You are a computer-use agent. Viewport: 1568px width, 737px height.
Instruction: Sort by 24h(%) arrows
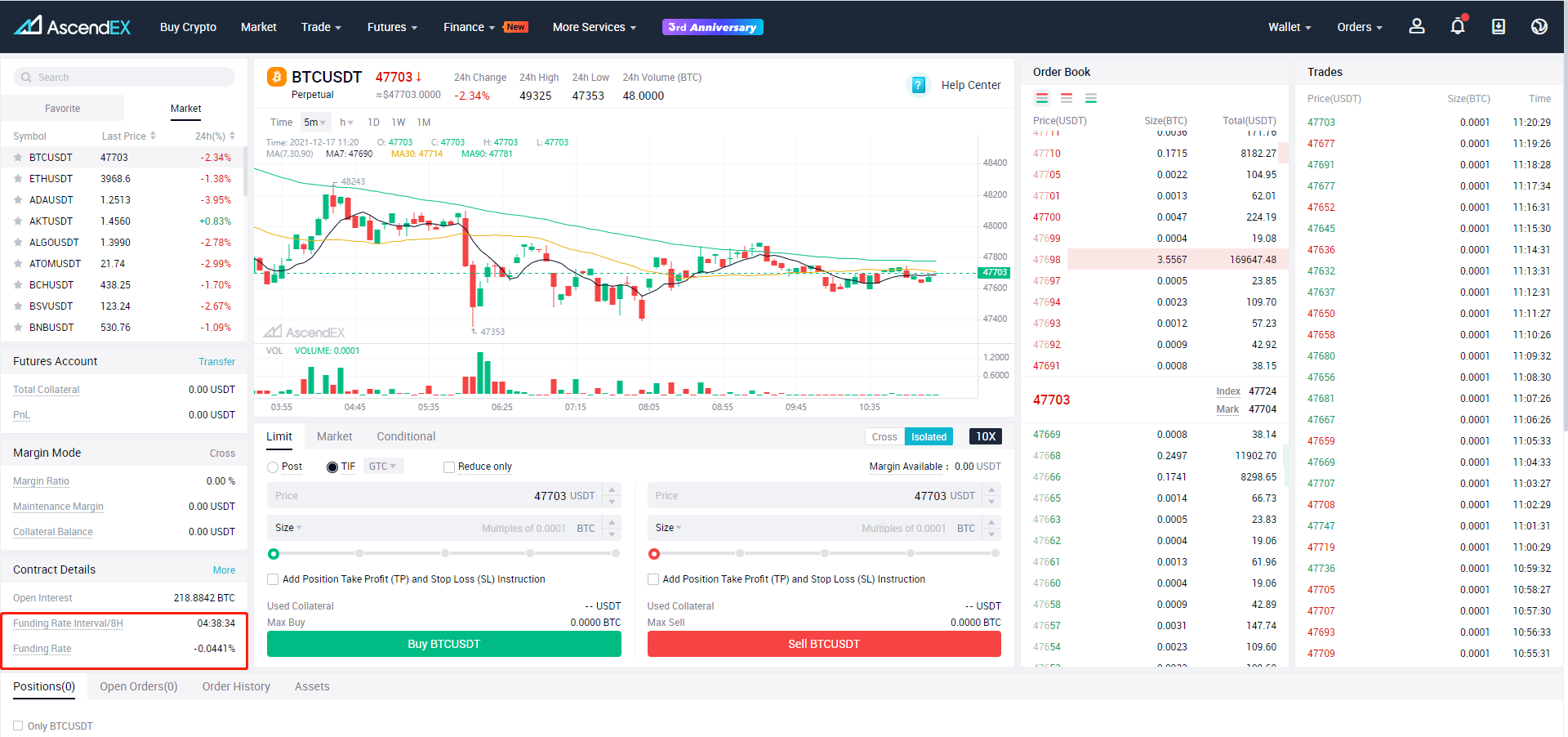click(x=232, y=136)
